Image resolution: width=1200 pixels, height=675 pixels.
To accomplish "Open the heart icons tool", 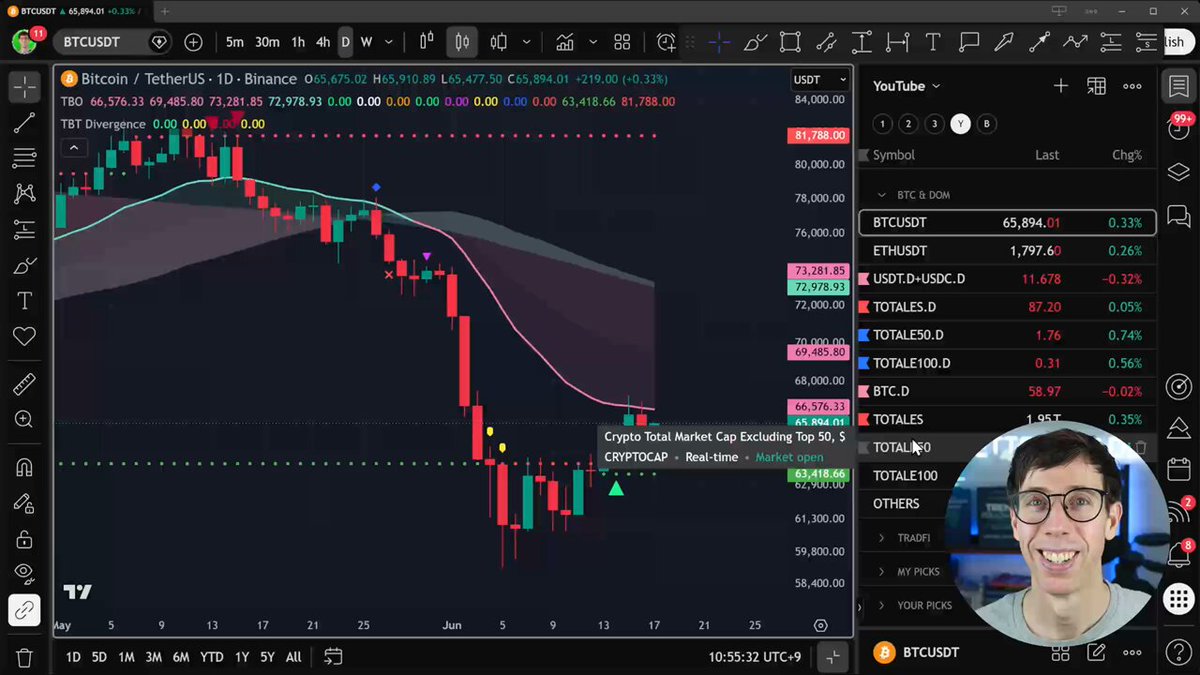I will coord(24,337).
